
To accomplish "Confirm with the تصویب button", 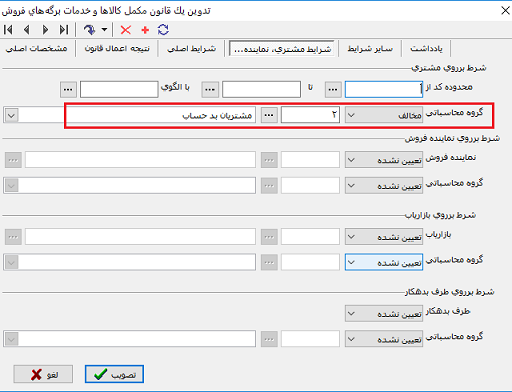I will coord(114,374).
